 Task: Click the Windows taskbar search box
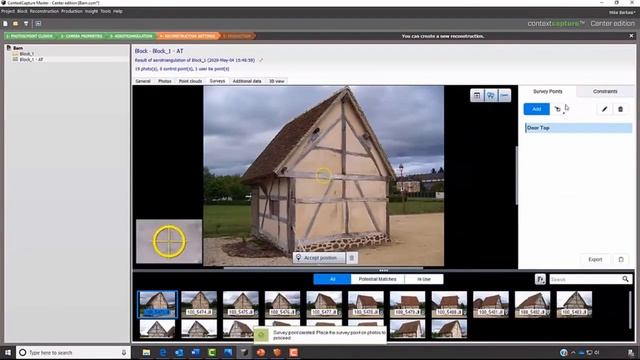73,352
